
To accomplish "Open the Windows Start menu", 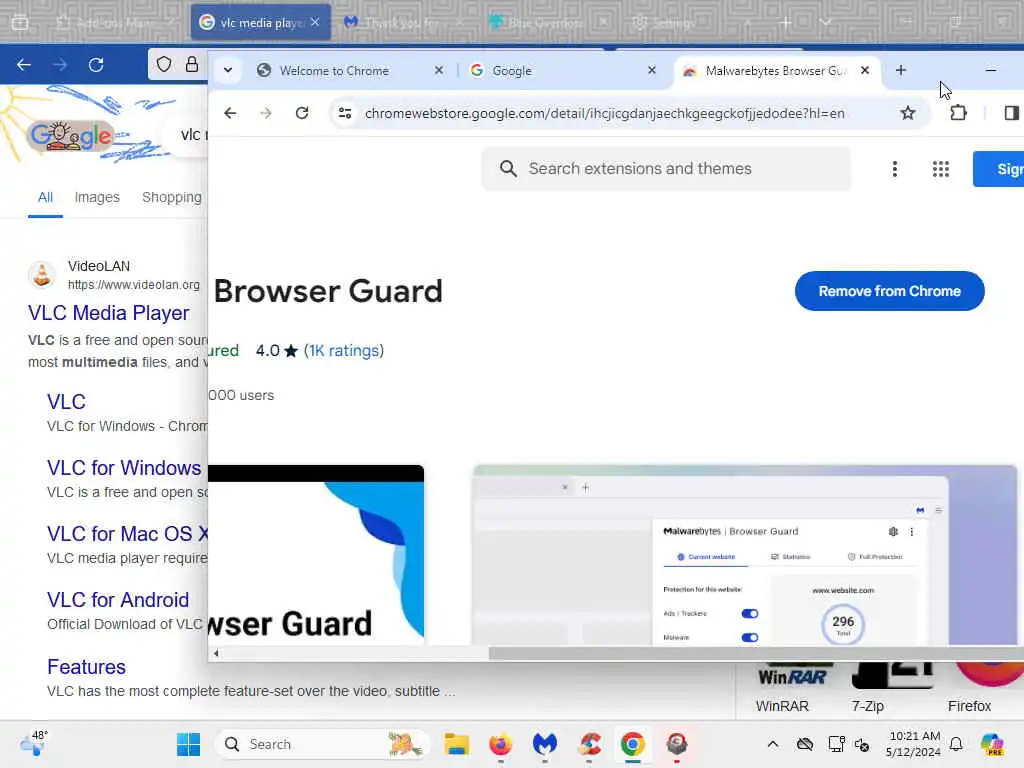I will point(189,744).
